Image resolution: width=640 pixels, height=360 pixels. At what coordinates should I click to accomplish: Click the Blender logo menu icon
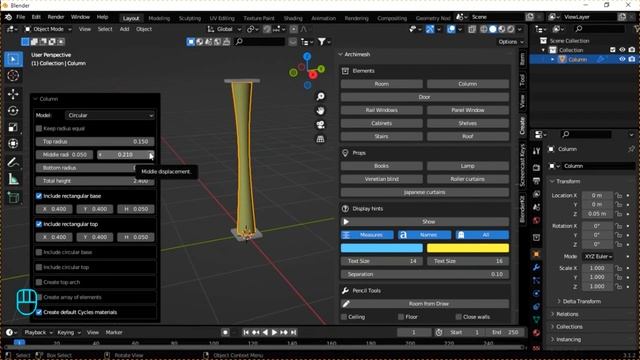click(x=8, y=17)
